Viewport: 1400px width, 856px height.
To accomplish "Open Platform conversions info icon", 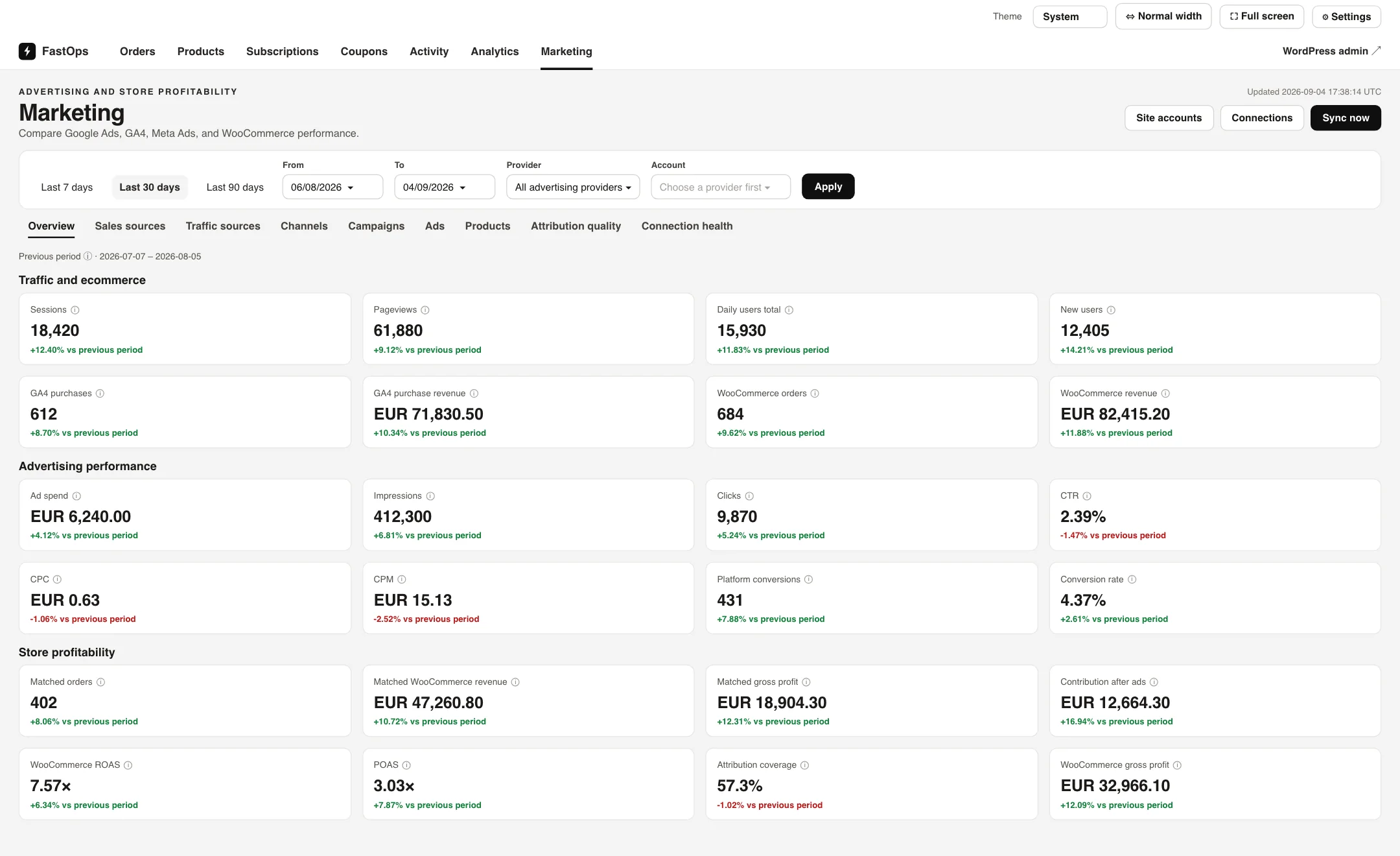I will [x=809, y=580].
